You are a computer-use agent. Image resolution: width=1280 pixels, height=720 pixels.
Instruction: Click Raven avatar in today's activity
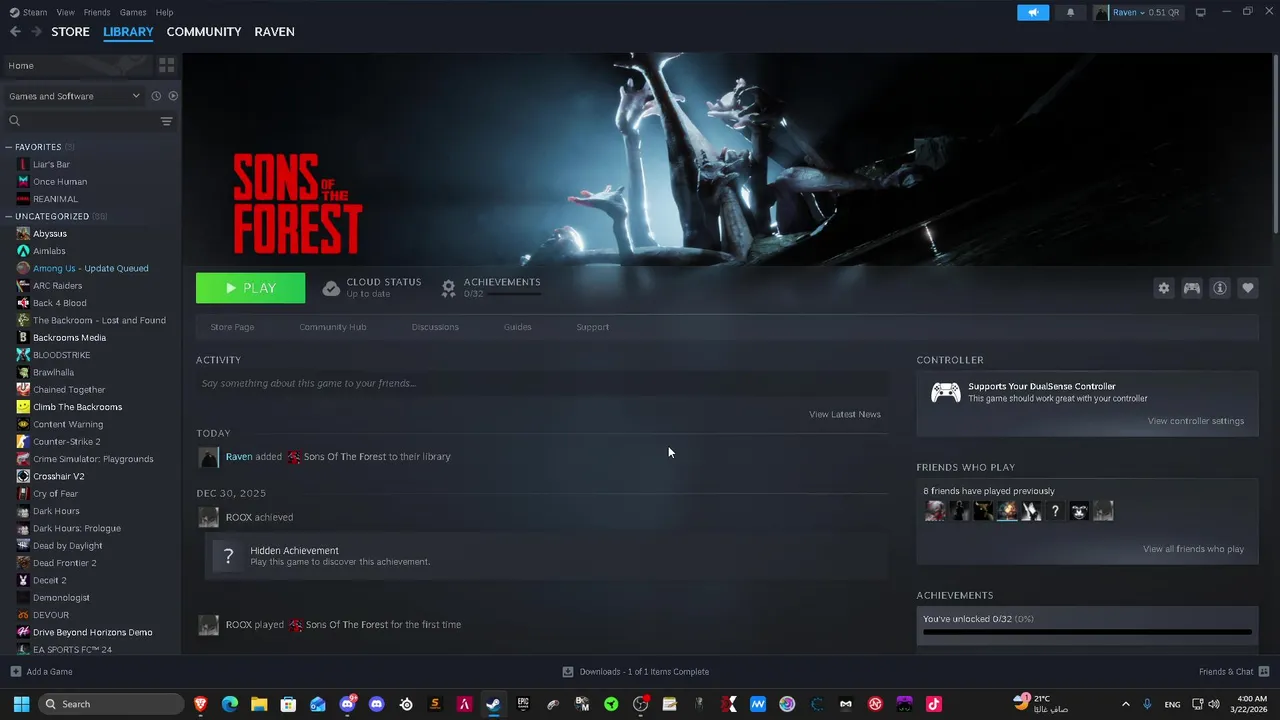coord(208,457)
